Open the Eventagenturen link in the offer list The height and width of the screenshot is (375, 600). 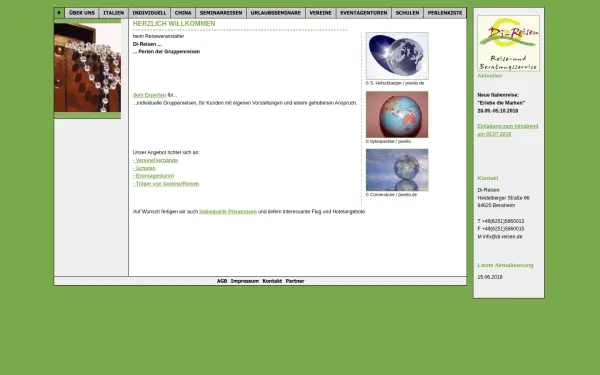pos(153,176)
